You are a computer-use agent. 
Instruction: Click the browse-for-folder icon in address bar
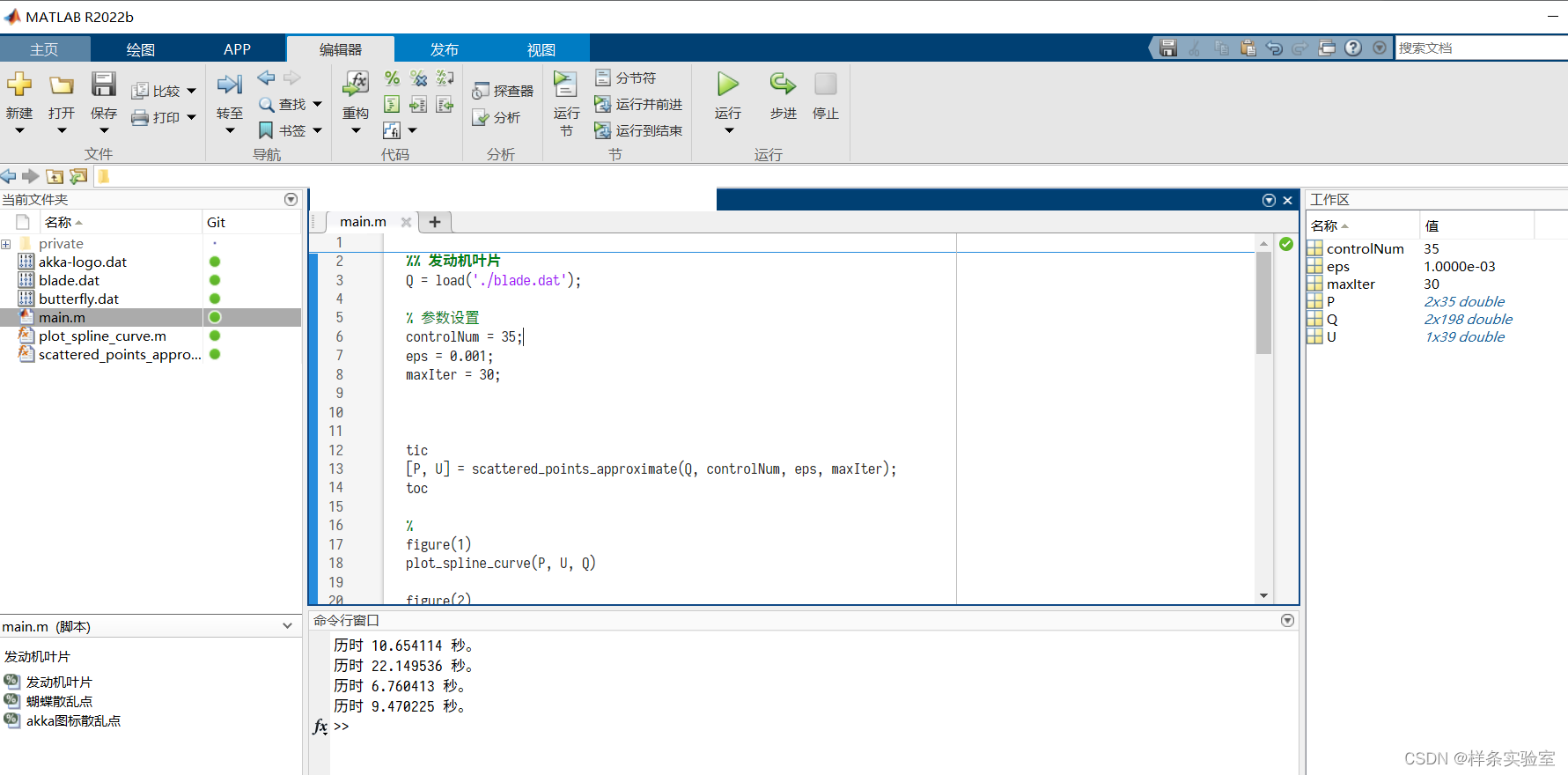78,176
